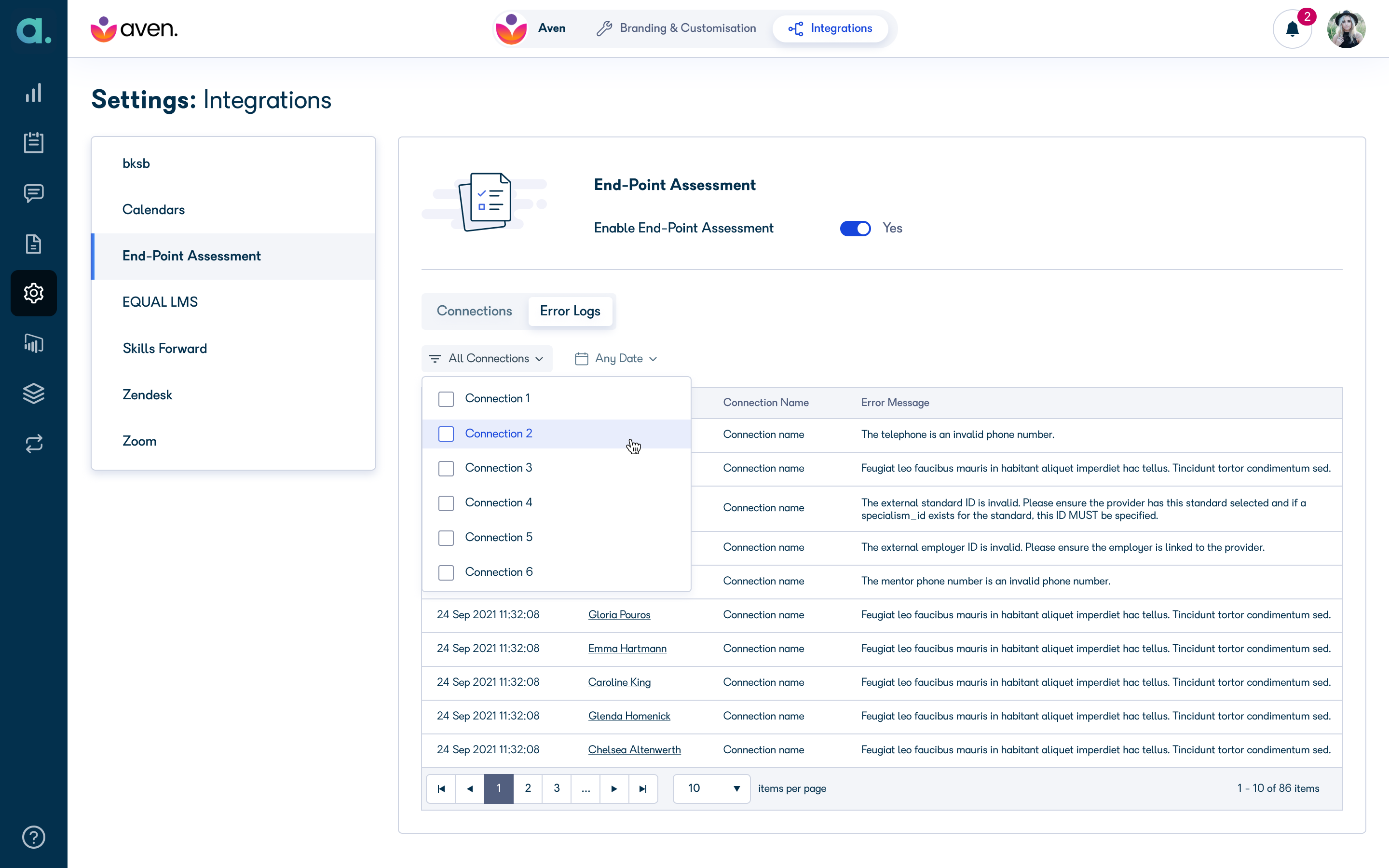Go to next page of error logs
The width and height of the screenshot is (1389, 868).
click(614, 788)
